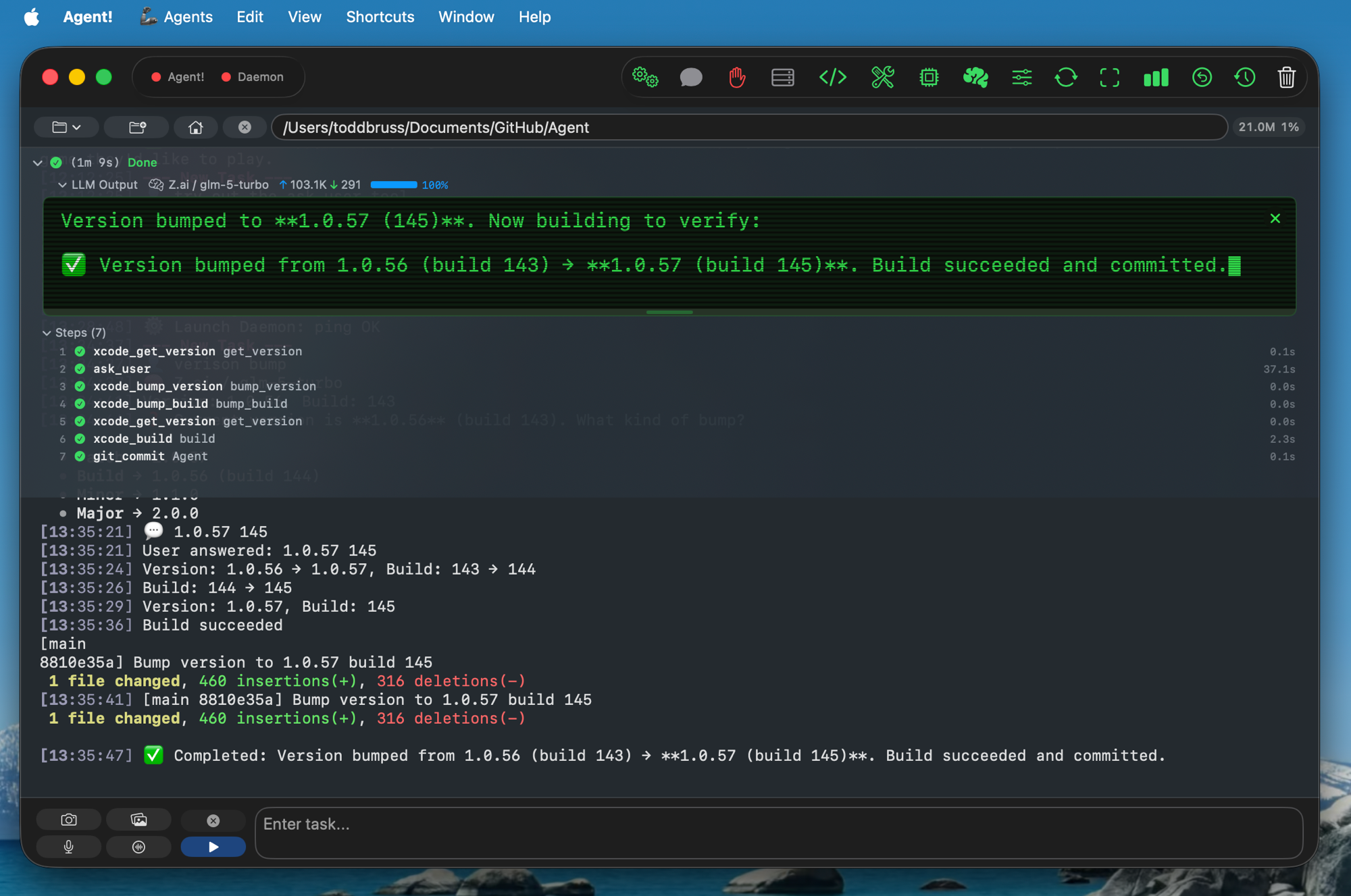This screenshot has width=1351, height=896.
Task: Open the Shortcuts menu
Action: click(x=380, y=17)
